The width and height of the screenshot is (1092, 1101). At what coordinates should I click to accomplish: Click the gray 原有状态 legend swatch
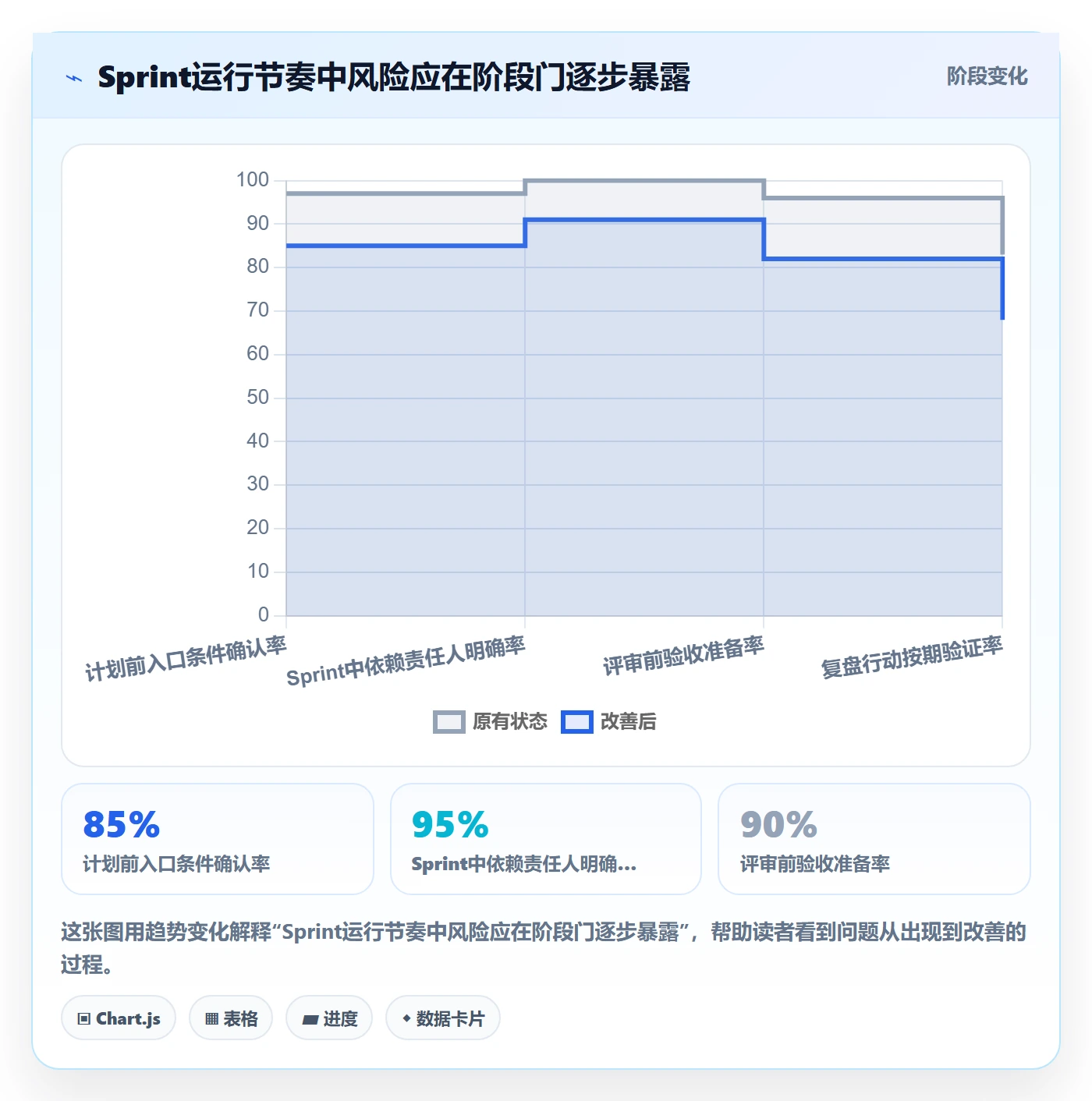pyautogui.click(x=449, y=722)
